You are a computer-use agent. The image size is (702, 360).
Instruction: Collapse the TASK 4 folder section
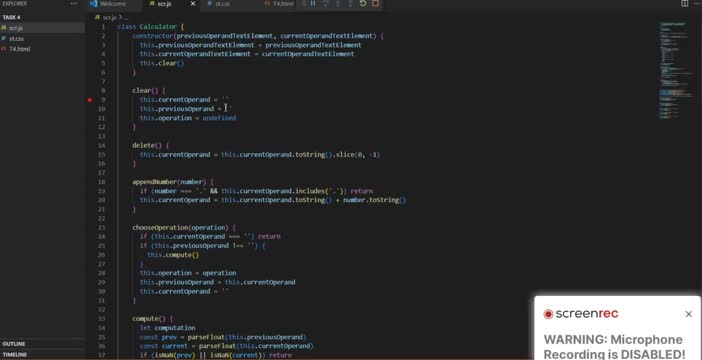12,17
